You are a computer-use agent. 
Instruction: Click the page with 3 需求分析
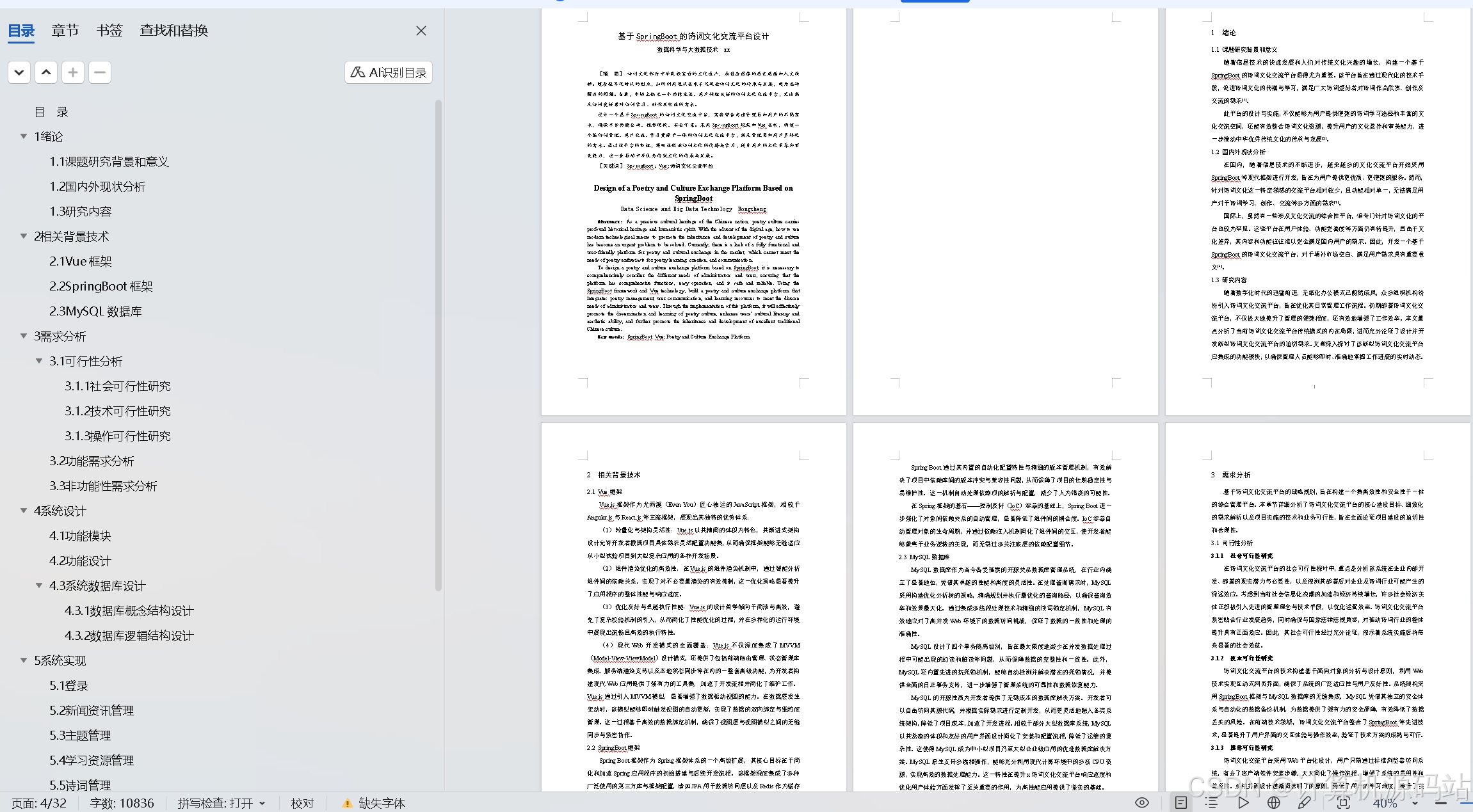[1317, 607]
